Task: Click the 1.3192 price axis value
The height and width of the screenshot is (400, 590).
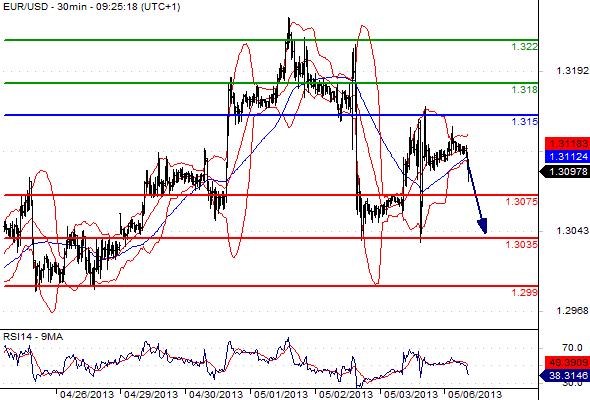Action: coord(572,70)
